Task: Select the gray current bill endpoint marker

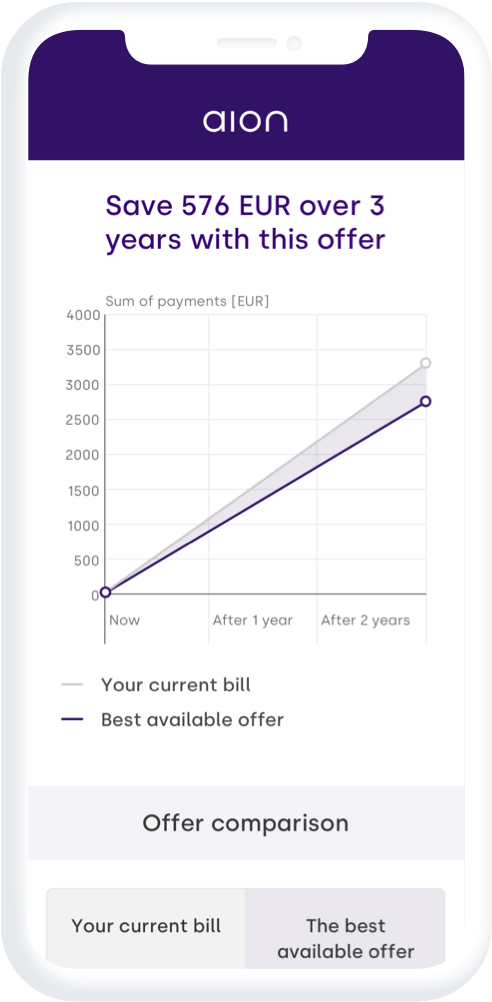Action: [x=425, y=363]
